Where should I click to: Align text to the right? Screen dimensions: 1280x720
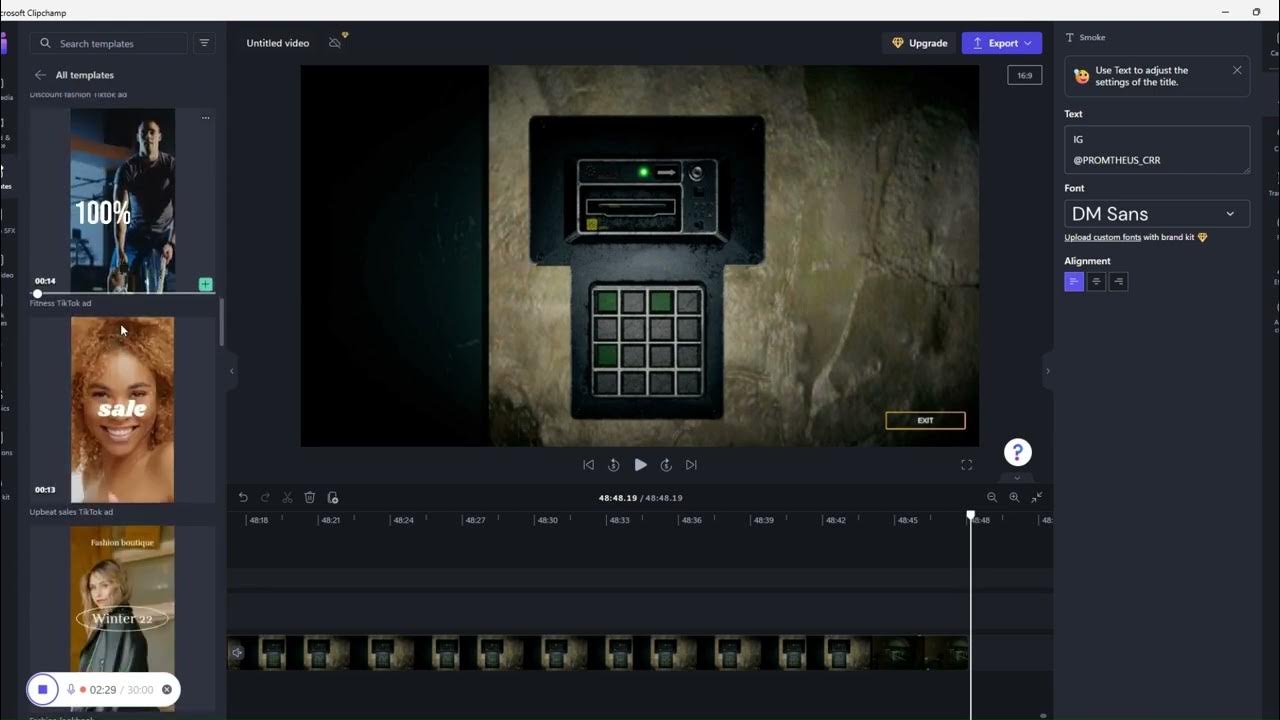[1118, 282]
